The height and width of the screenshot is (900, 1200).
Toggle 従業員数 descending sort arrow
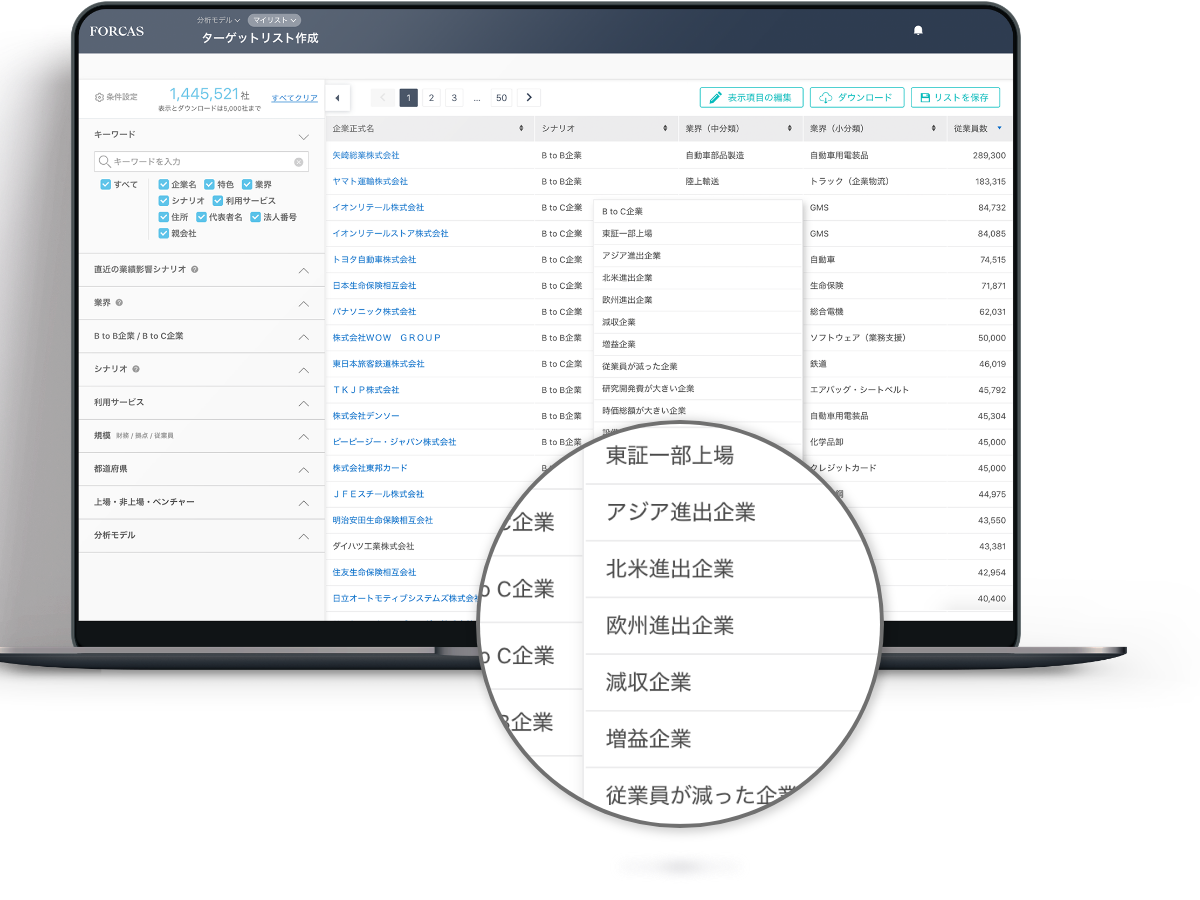tap(999, 128)
